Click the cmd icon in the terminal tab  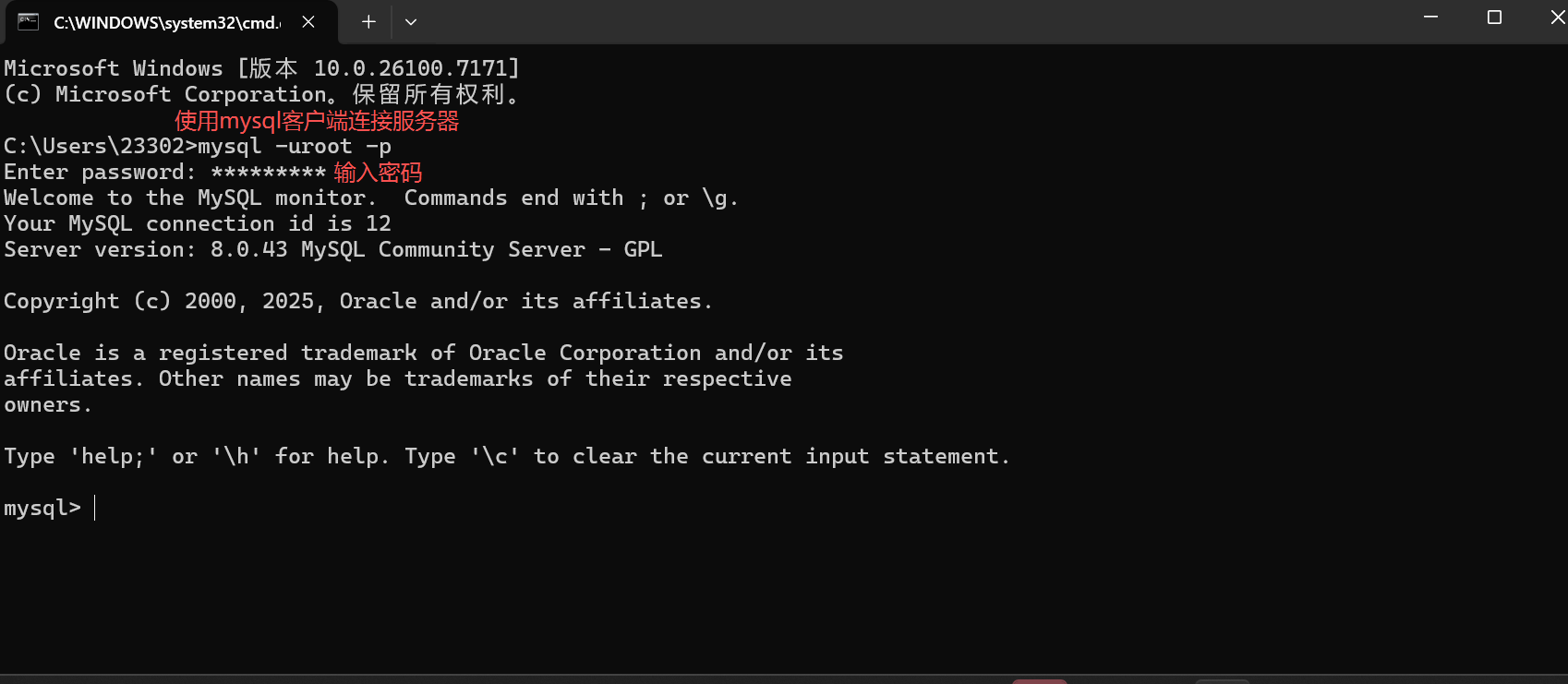click(x=29, y=22)
